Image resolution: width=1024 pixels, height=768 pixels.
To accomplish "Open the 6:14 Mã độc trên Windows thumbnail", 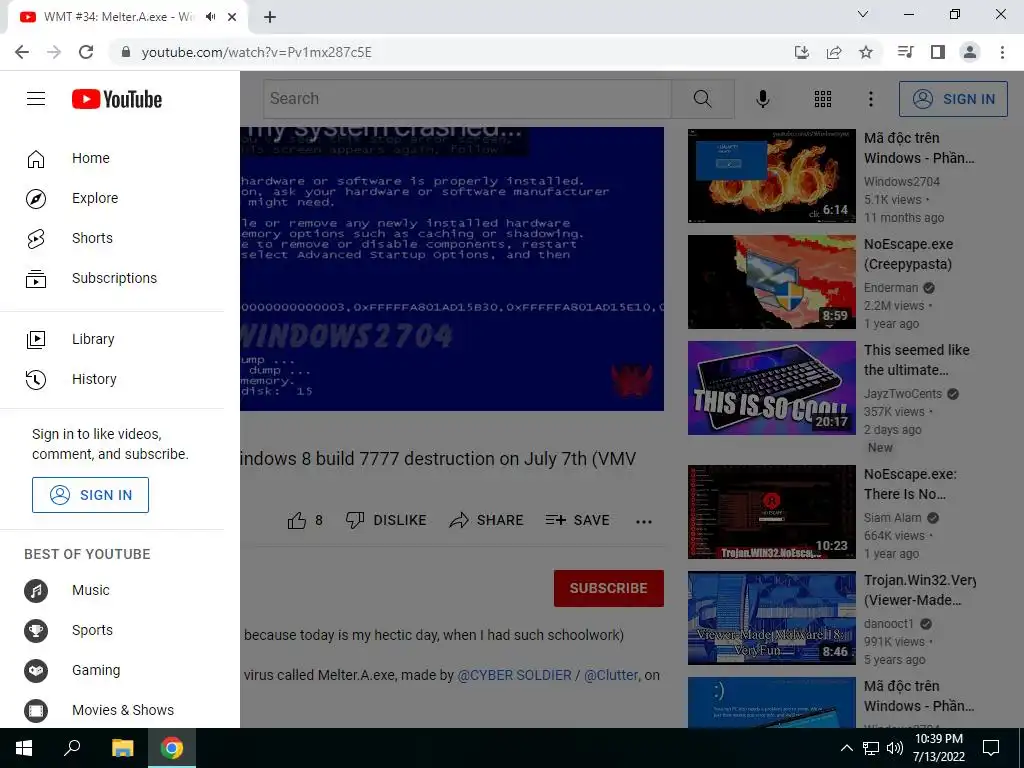I will [772, 176].
